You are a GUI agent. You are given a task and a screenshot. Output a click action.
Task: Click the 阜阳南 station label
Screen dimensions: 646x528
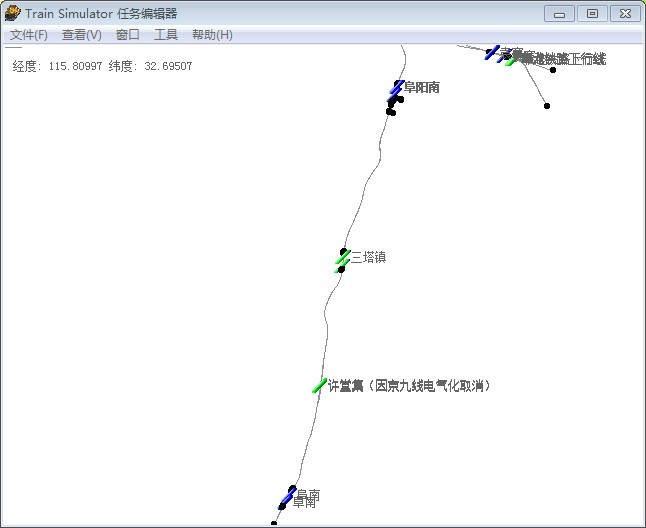pos(422,88)
